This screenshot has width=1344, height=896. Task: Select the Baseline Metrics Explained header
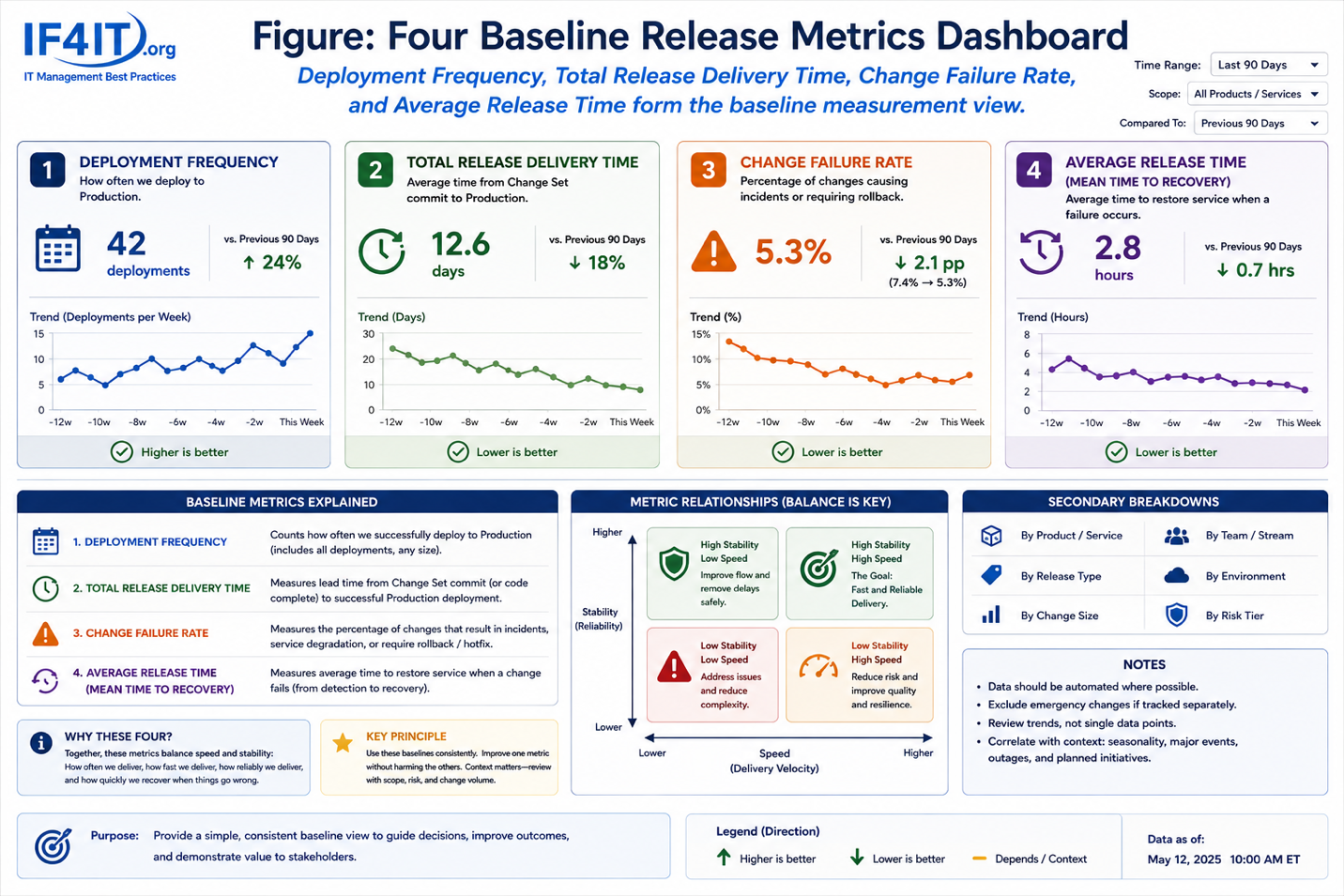tap(287, 502)
